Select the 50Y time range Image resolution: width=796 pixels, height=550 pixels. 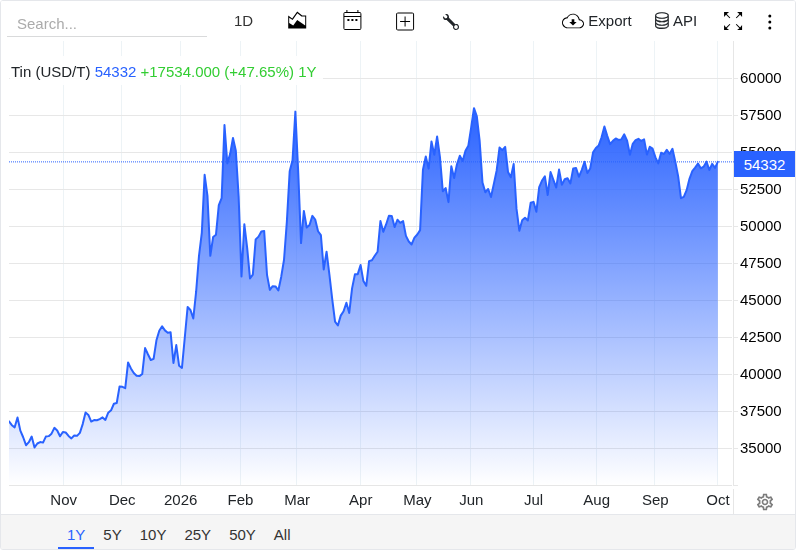(242, 535)
